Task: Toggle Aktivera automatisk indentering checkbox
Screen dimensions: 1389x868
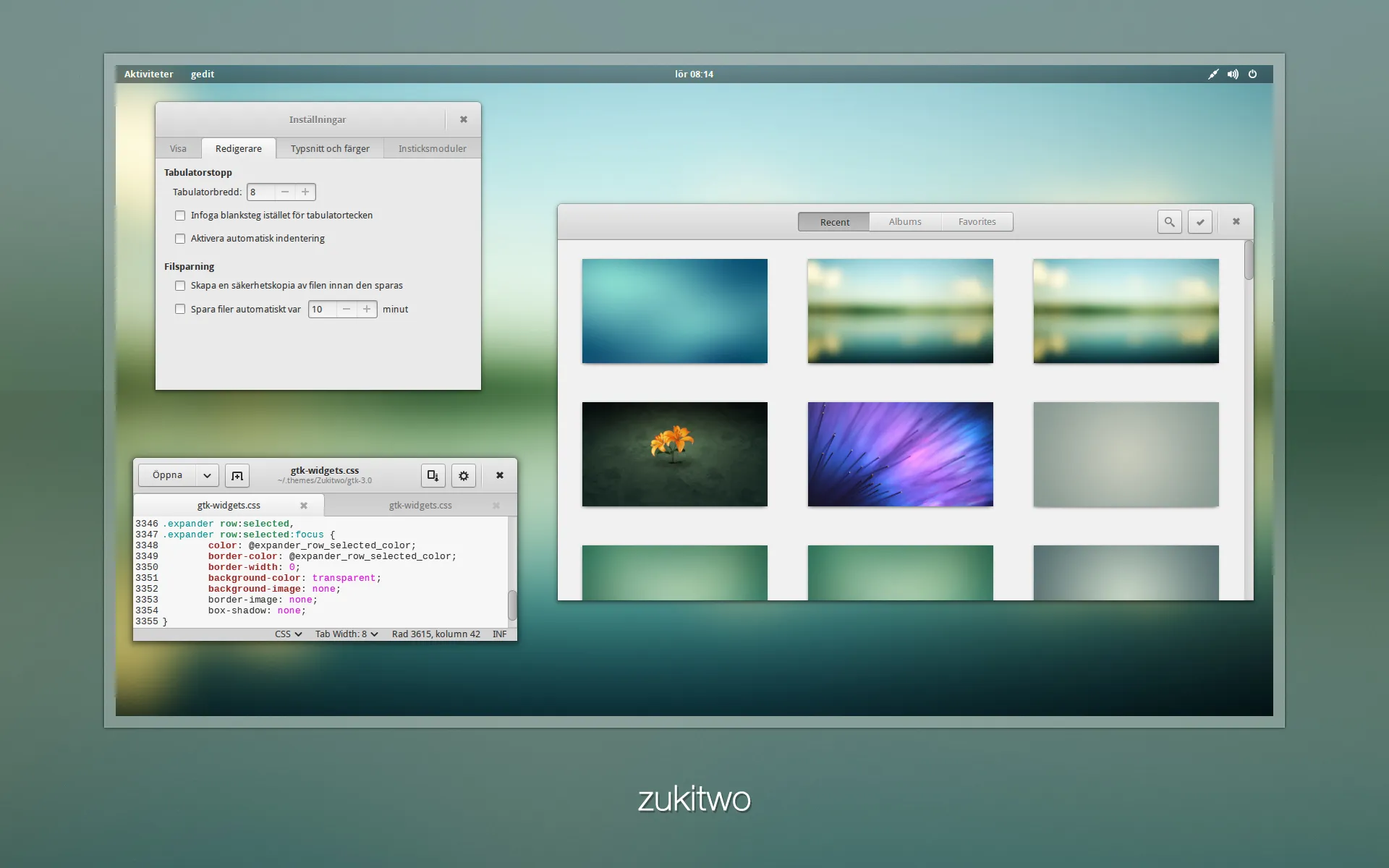Action: pyautogui.click(x=180, y=239)
